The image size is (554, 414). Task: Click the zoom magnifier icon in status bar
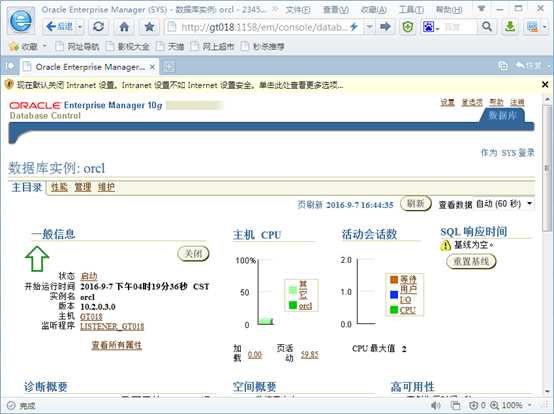495,405
